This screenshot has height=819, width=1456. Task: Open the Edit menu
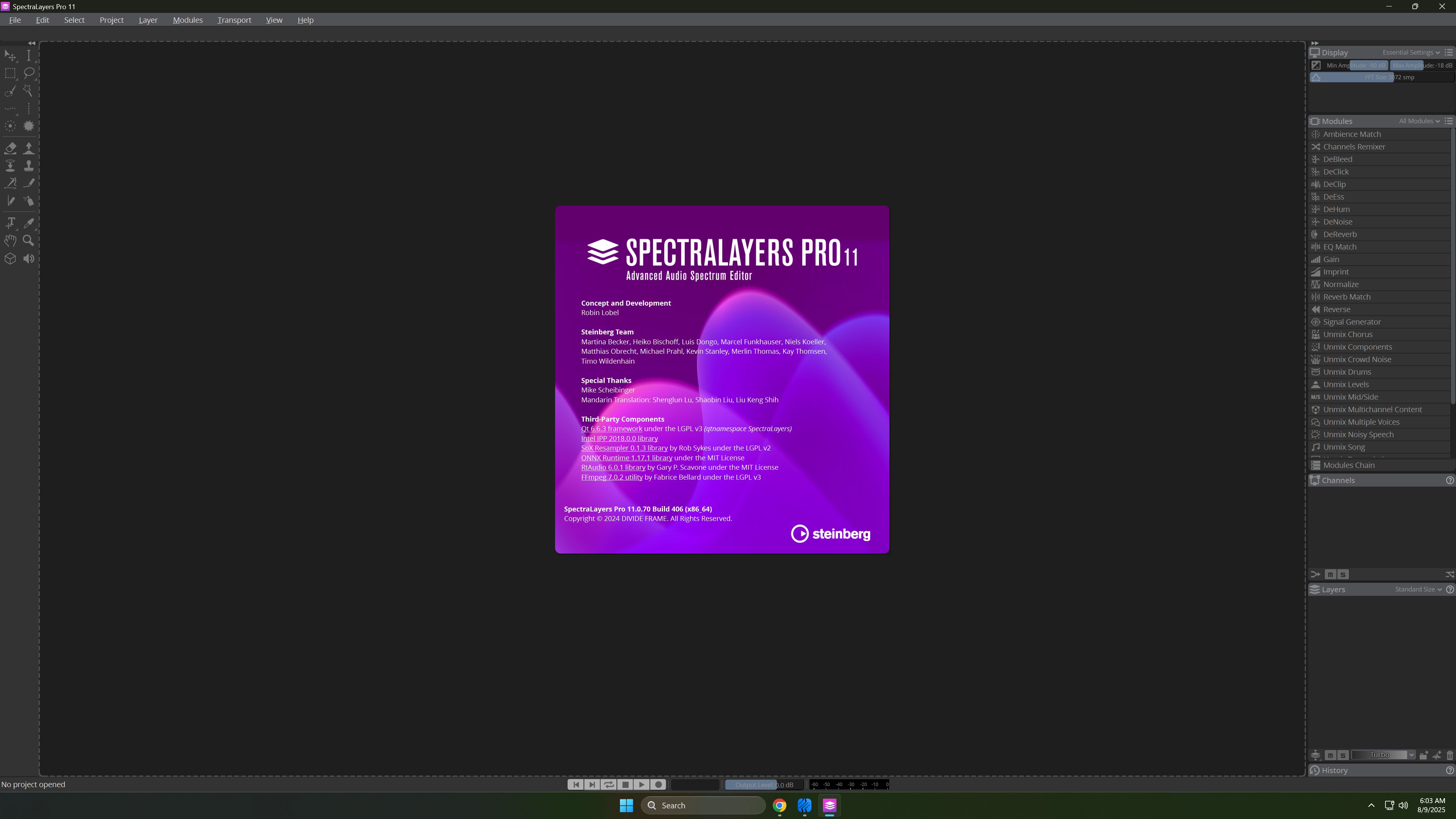pos(42,20)
